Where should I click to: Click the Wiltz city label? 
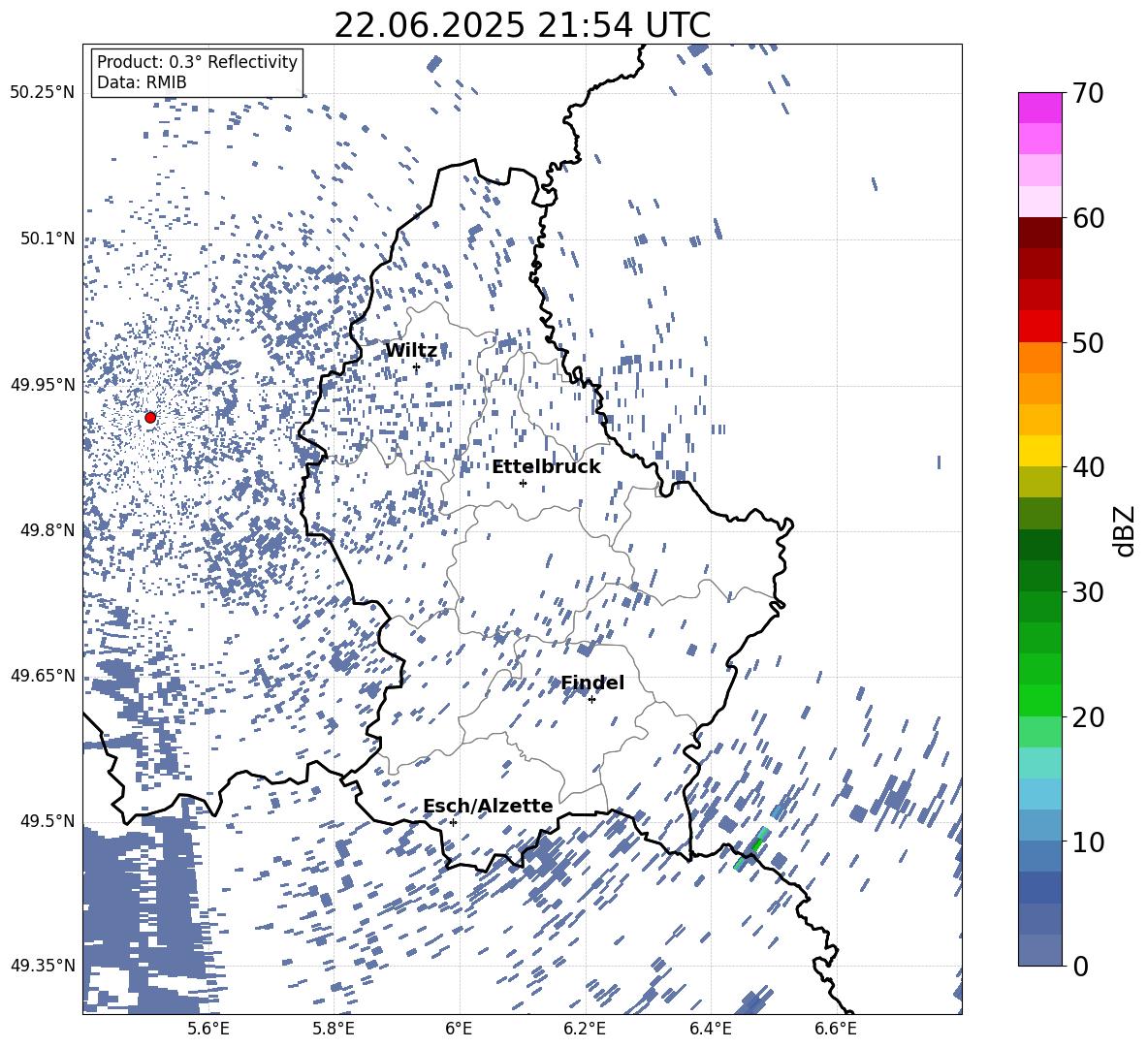411,351
